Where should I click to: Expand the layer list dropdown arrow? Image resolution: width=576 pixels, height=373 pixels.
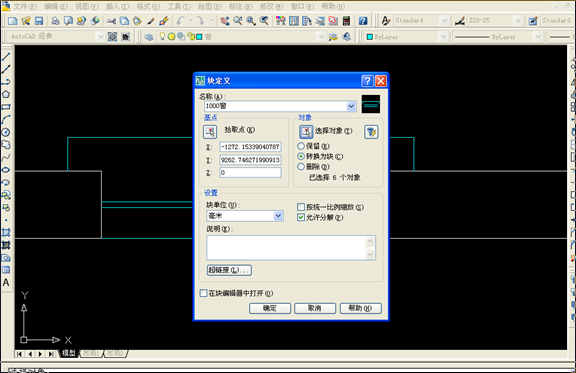coord(321,36)
